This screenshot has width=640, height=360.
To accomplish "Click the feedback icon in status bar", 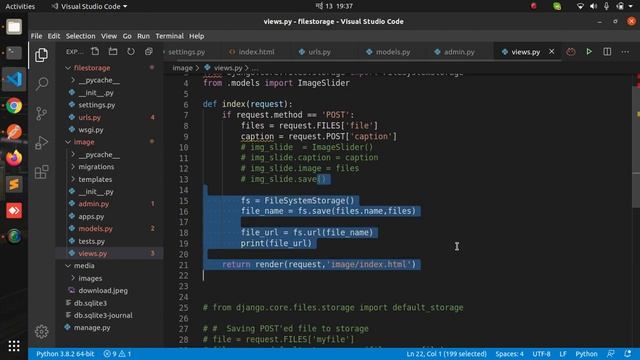I will tap(611, 353).
